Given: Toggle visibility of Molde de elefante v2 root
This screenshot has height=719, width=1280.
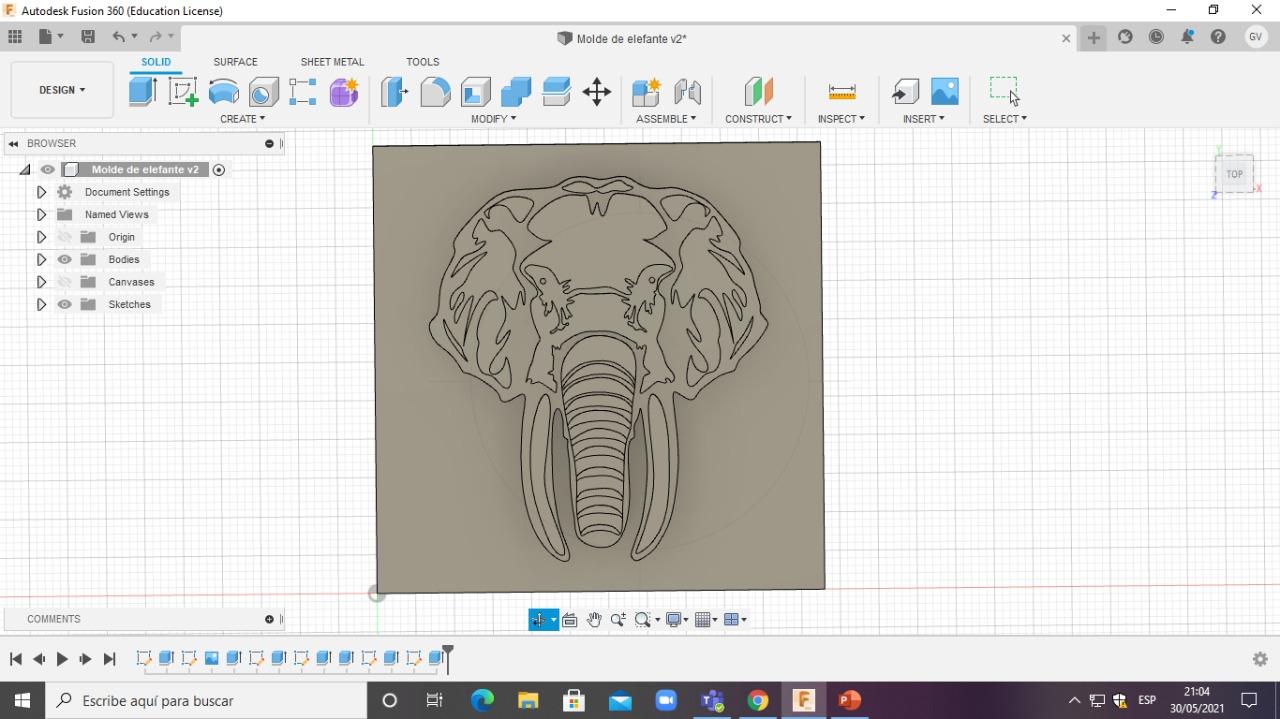Looking at the screenshot, I should (x=47, y=170).
